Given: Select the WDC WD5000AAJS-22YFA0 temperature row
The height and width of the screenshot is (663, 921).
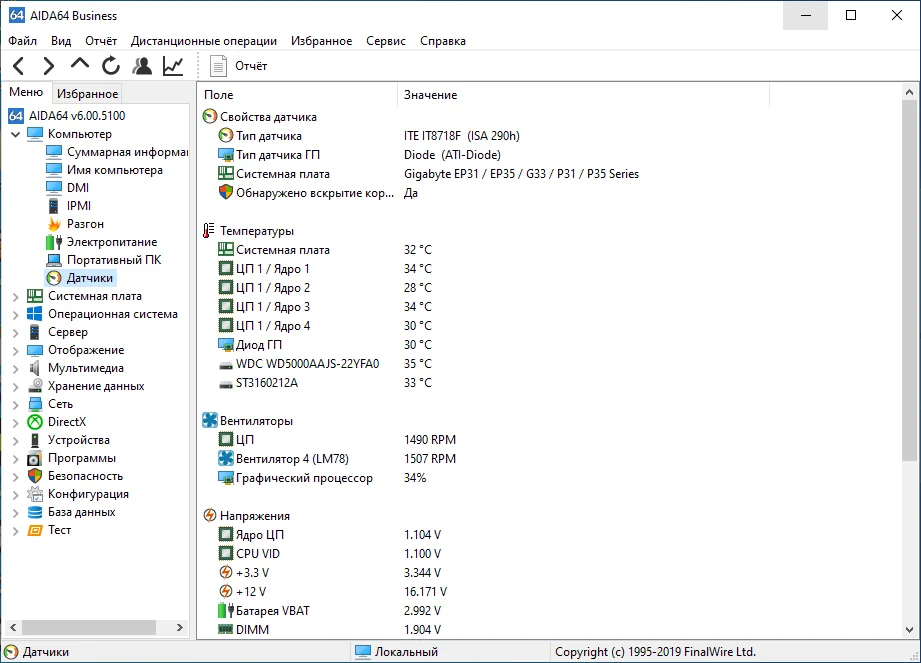Looking at the screenshot, I should tap(307, 364).
